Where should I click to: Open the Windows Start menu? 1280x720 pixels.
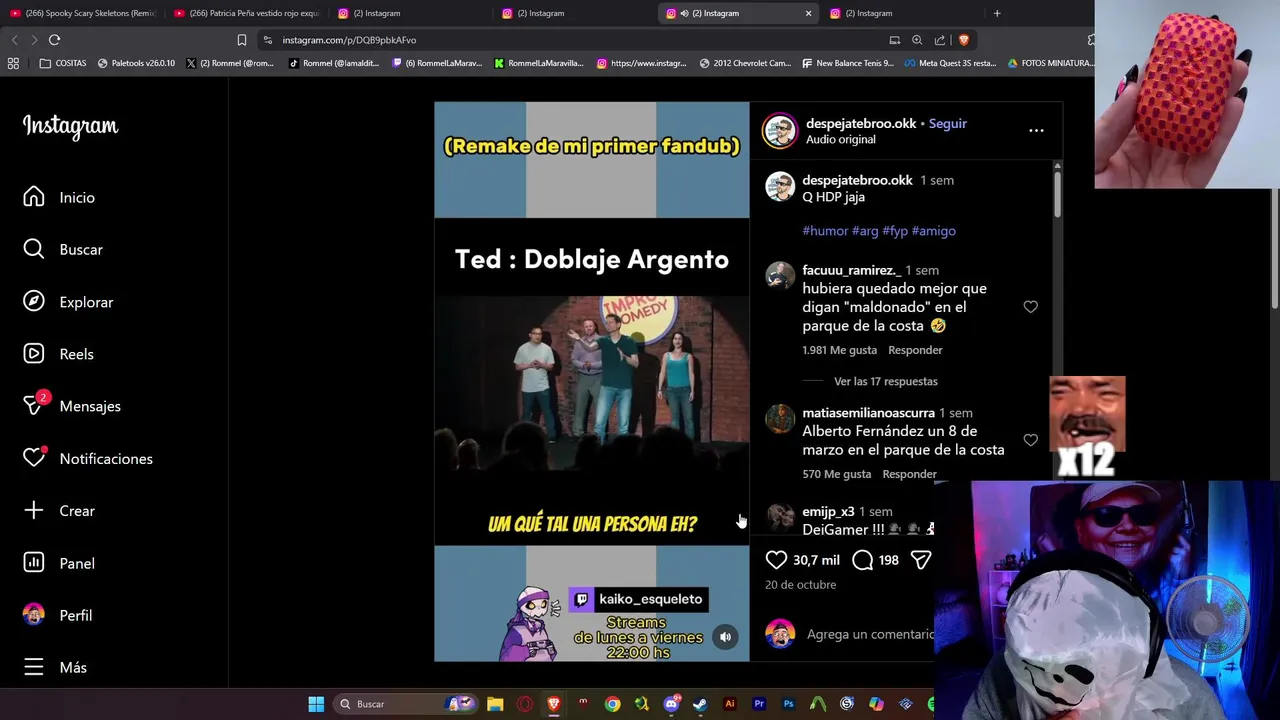click(x=316, y=704)
